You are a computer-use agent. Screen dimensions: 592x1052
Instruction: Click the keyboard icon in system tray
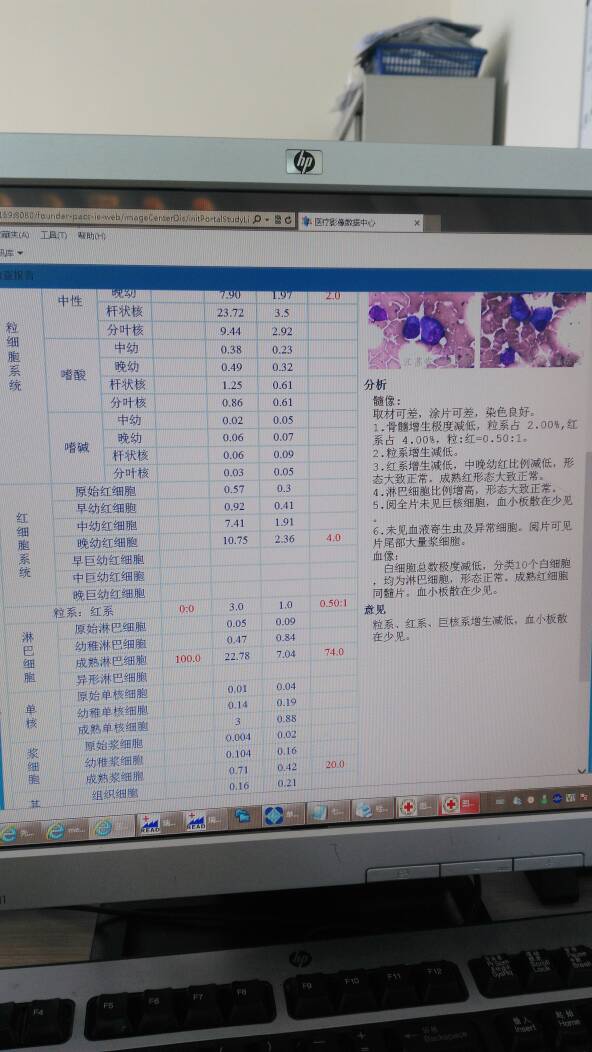click(500, 800)
